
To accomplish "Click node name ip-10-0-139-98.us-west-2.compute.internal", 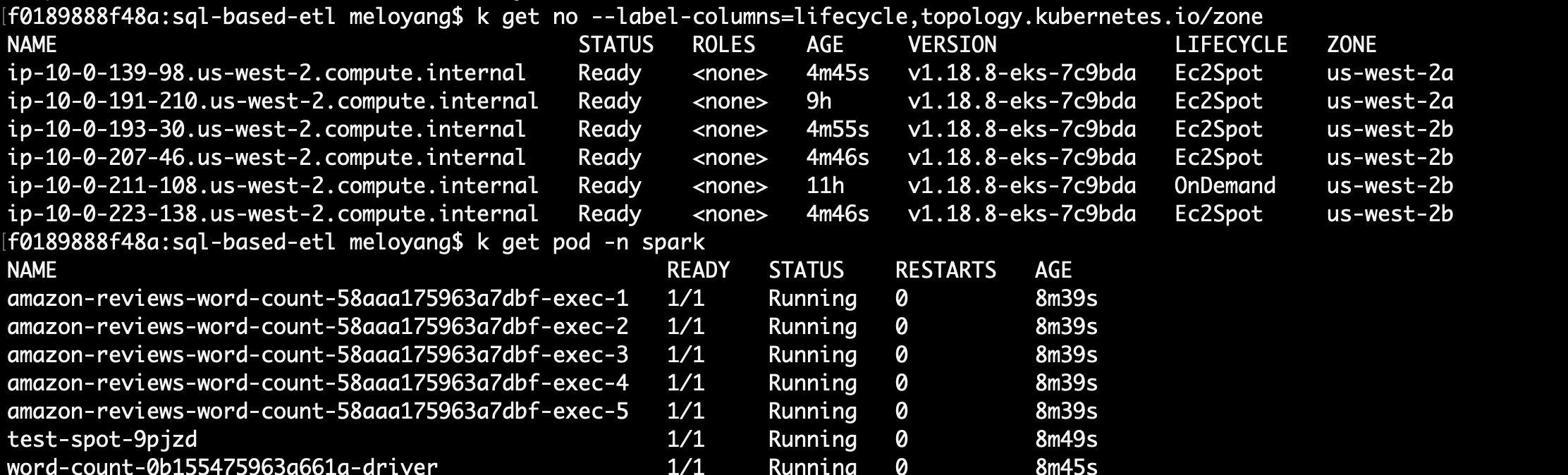I will [x=267, y=73].
